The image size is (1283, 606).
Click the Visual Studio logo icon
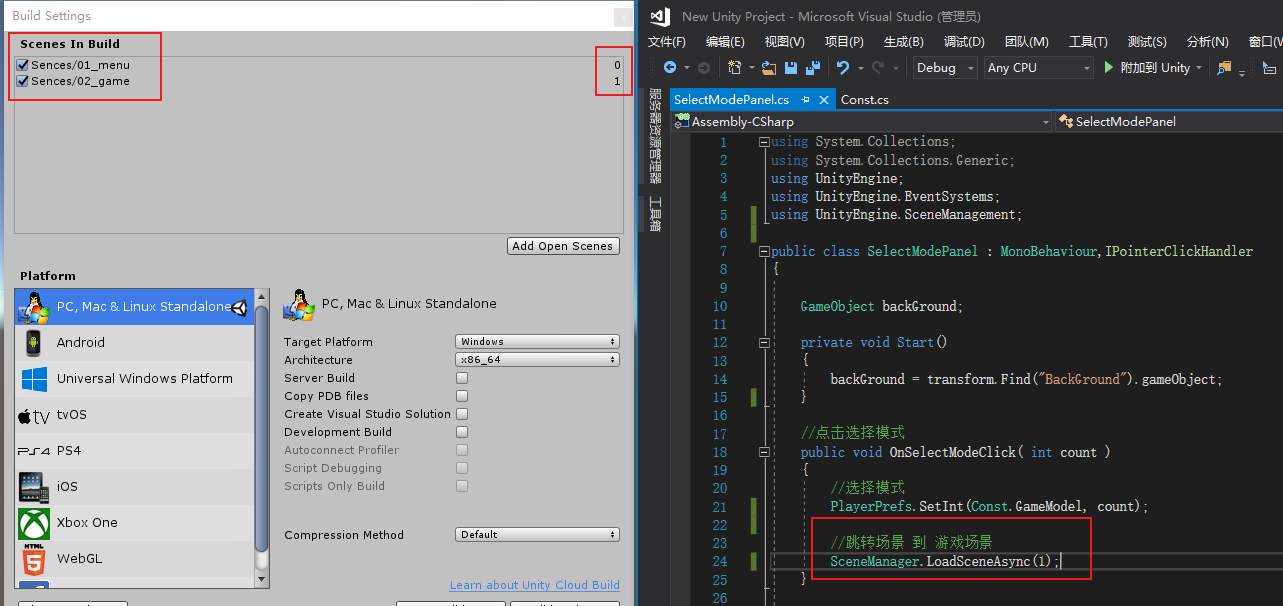click(x=658, y=16)
